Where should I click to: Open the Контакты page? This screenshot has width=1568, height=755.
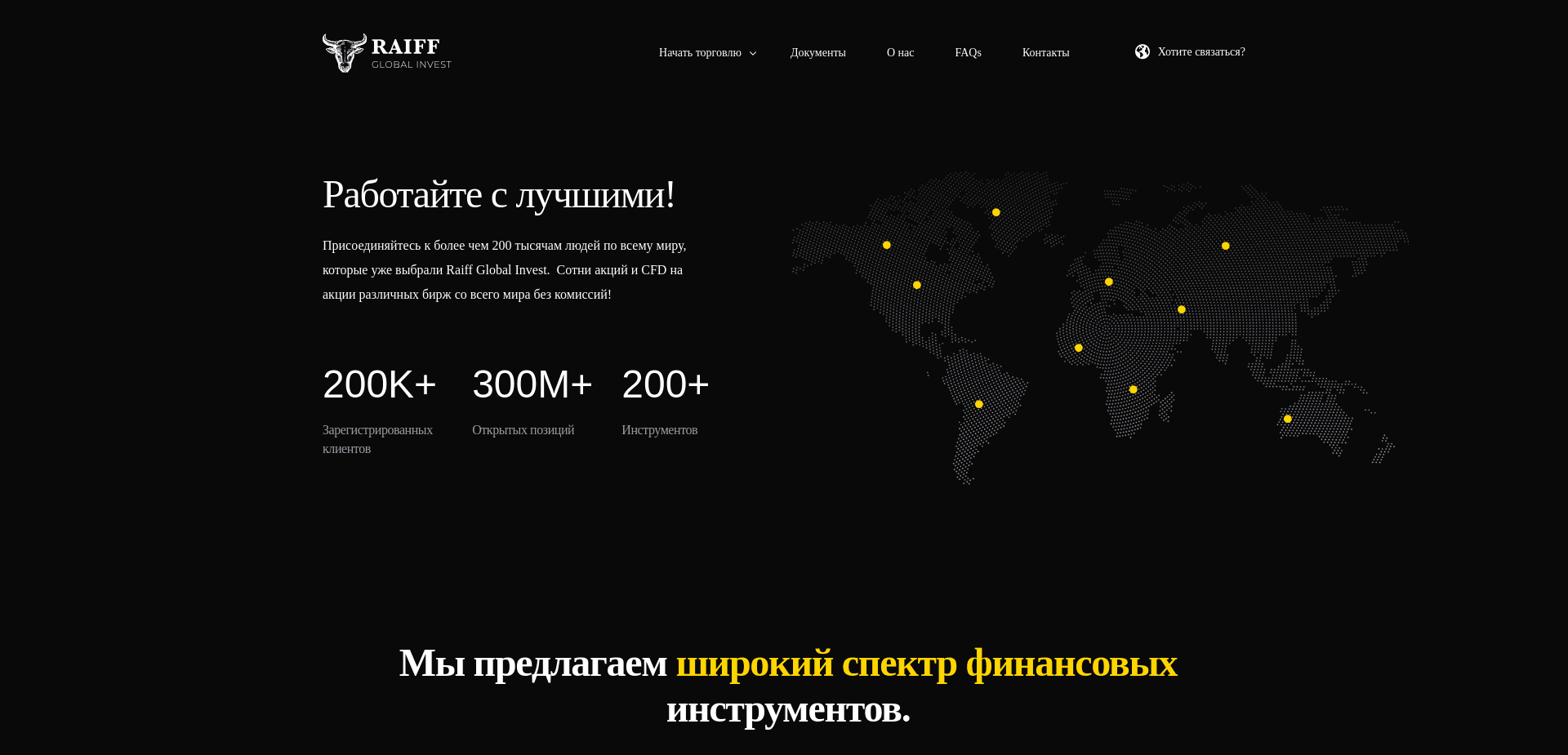1045,52
